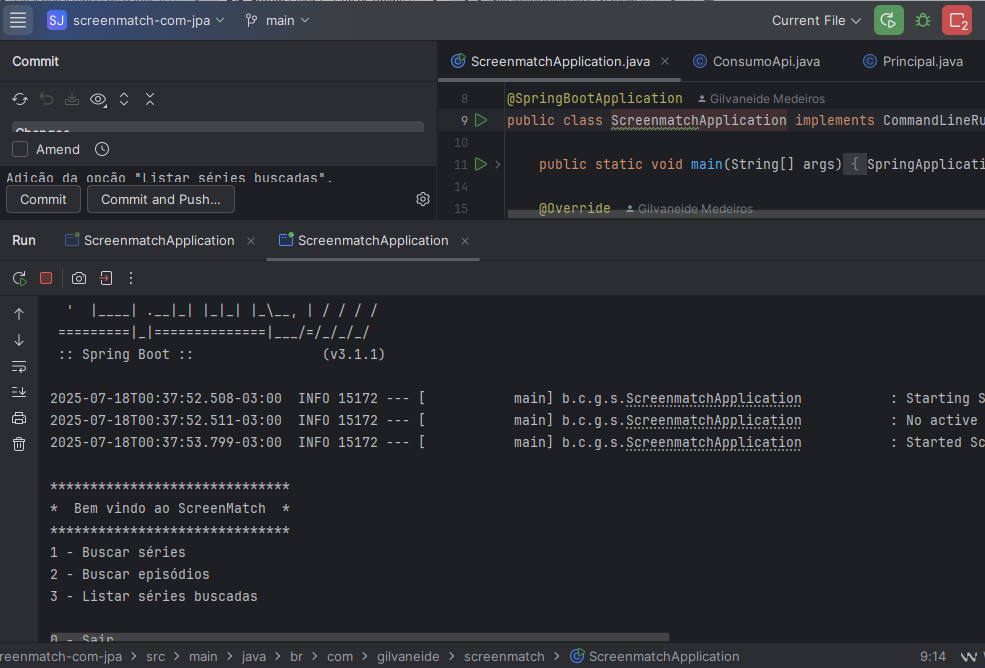This screenshot has width=985, height=668.
Task: Click the Gilvaneide Medeiros author hint on line 8
Action: 761,99
